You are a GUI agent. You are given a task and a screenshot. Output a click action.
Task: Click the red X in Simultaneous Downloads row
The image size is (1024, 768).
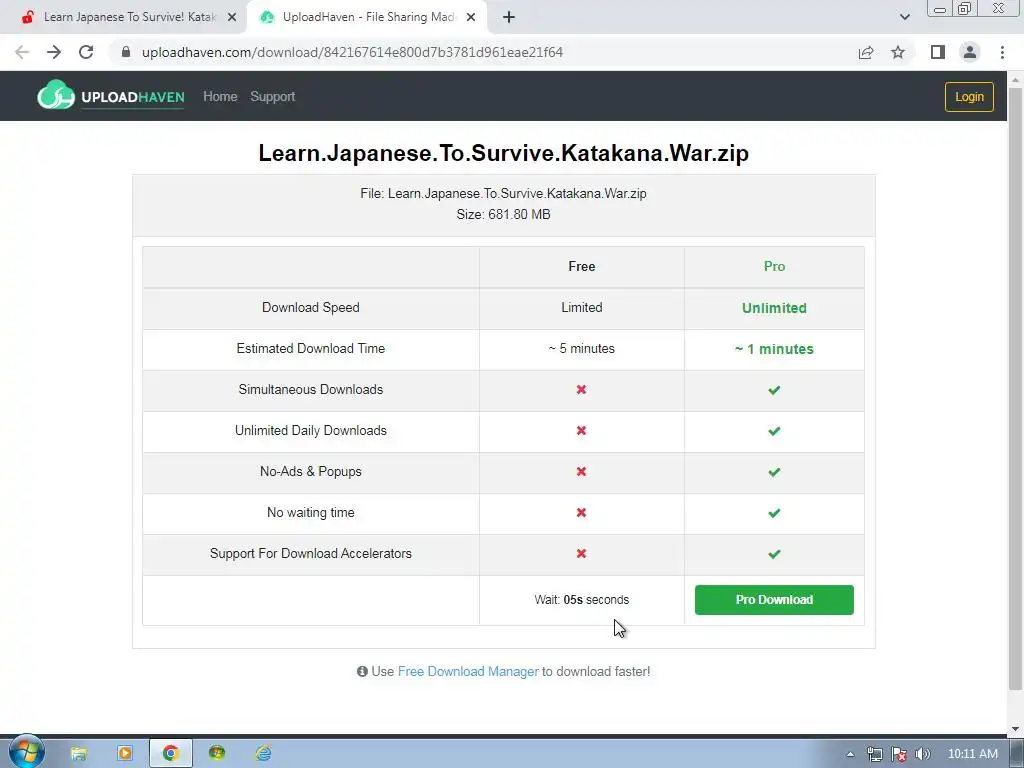[581, 389]
